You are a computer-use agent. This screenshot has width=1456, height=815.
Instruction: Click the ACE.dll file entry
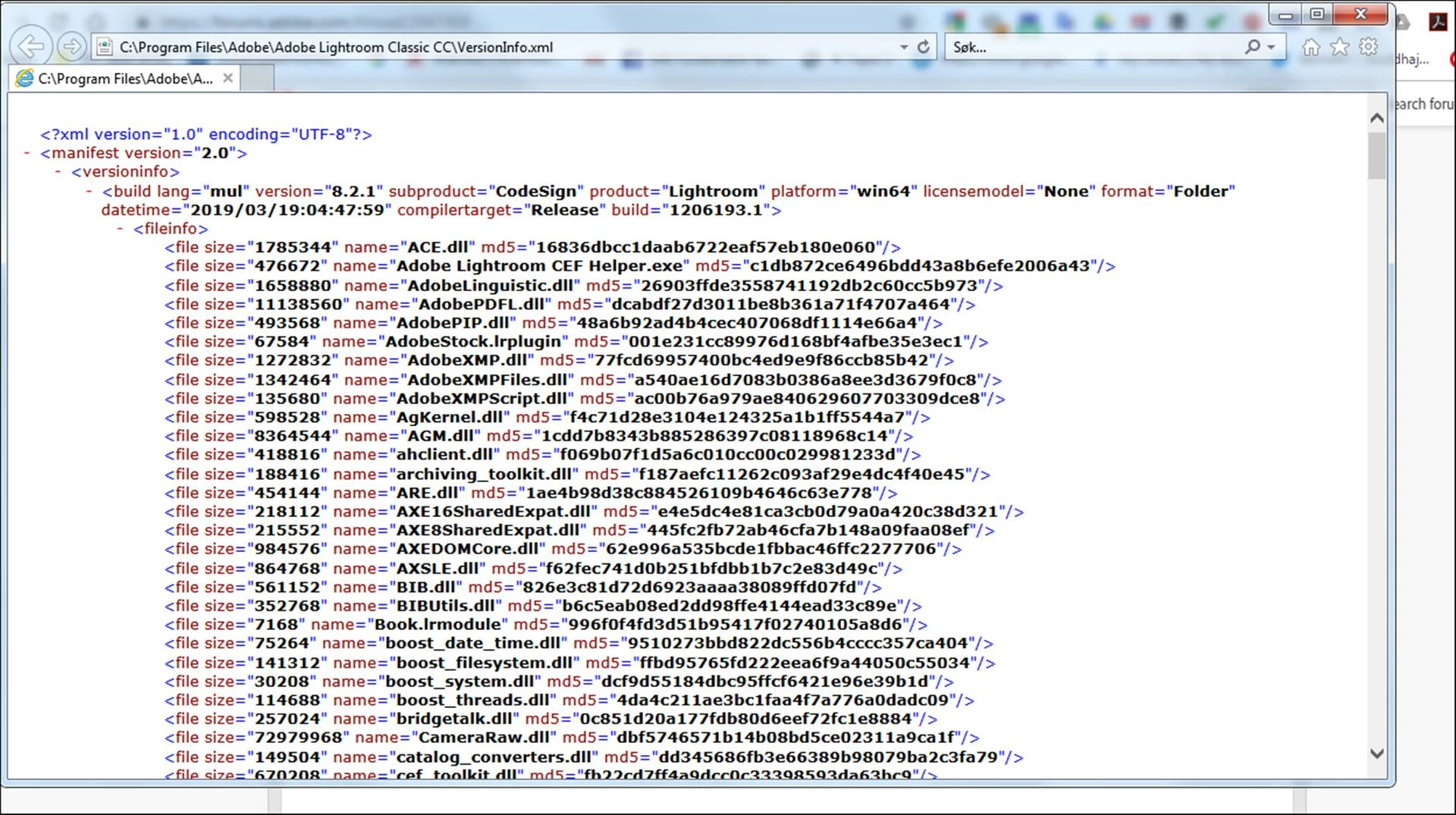click(532, 247)
